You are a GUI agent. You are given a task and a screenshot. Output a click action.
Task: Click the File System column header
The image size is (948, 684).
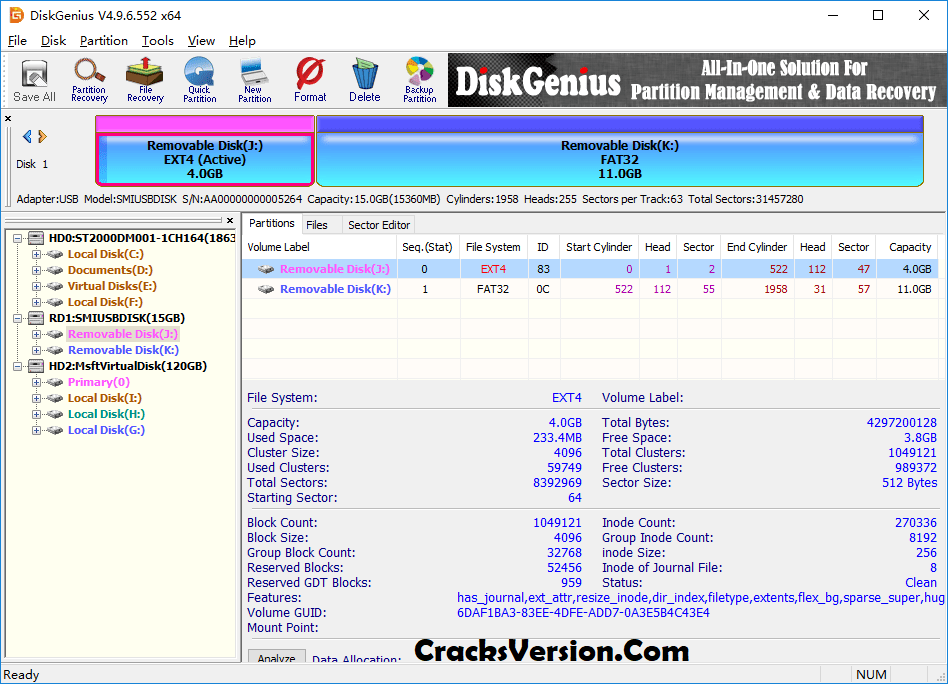[x=493, y=247]
